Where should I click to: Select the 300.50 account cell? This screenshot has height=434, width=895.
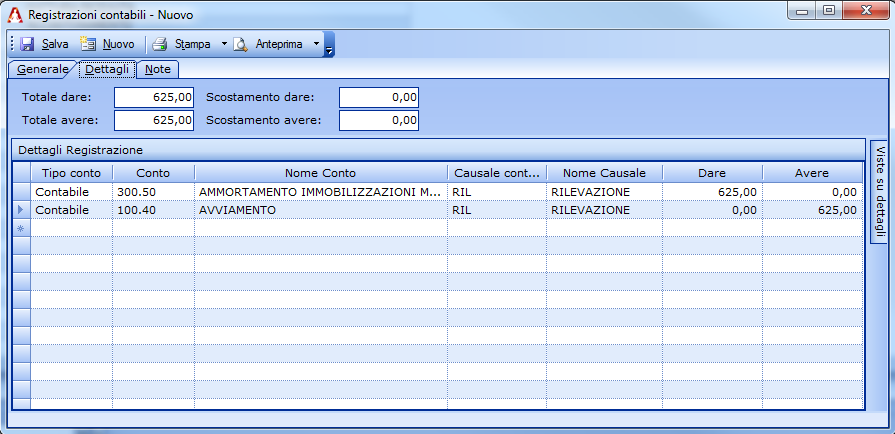click(x=153, y=192)
